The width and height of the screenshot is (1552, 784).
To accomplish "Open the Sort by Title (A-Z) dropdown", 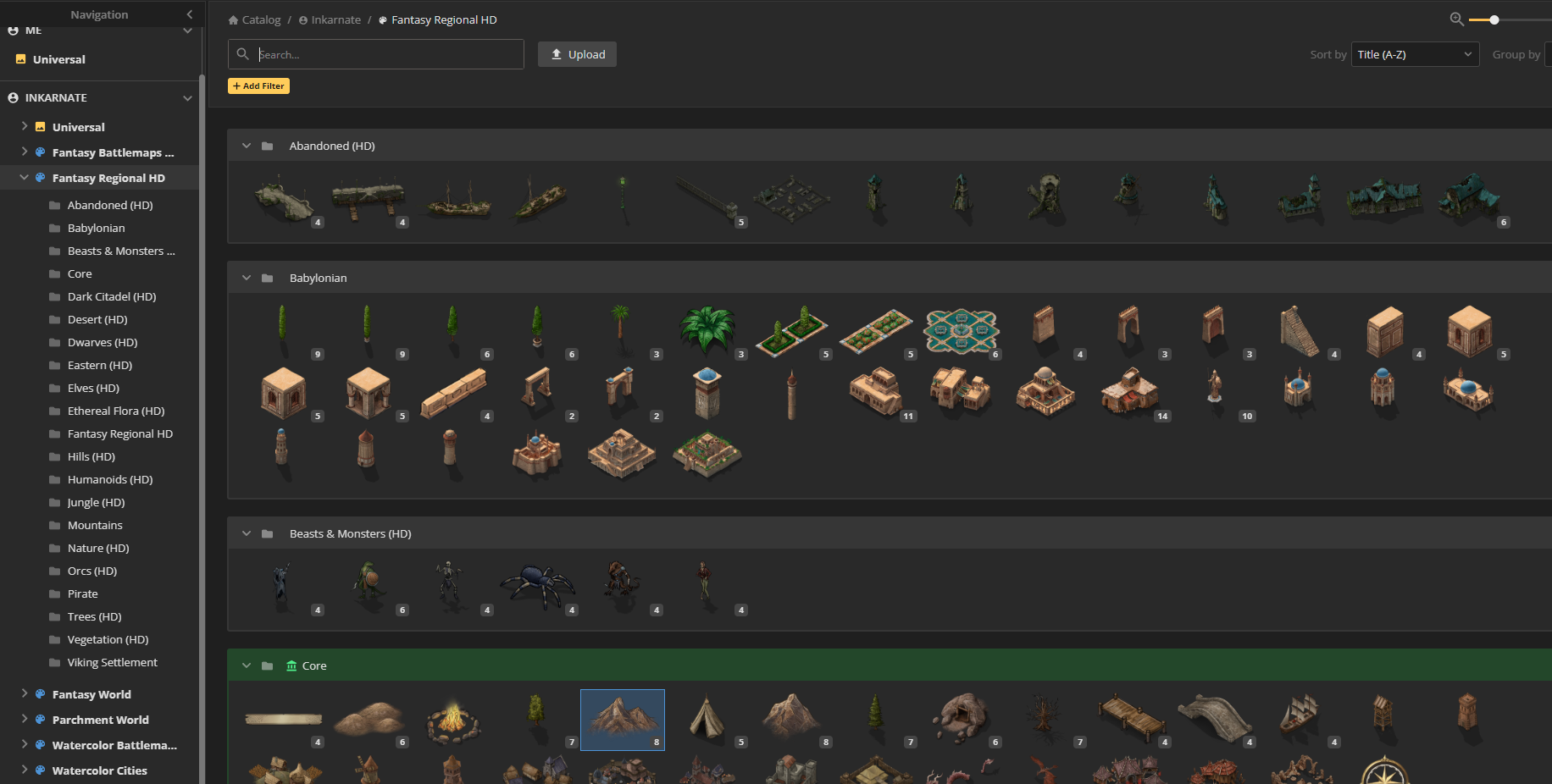I will [x=1414, y=54].
